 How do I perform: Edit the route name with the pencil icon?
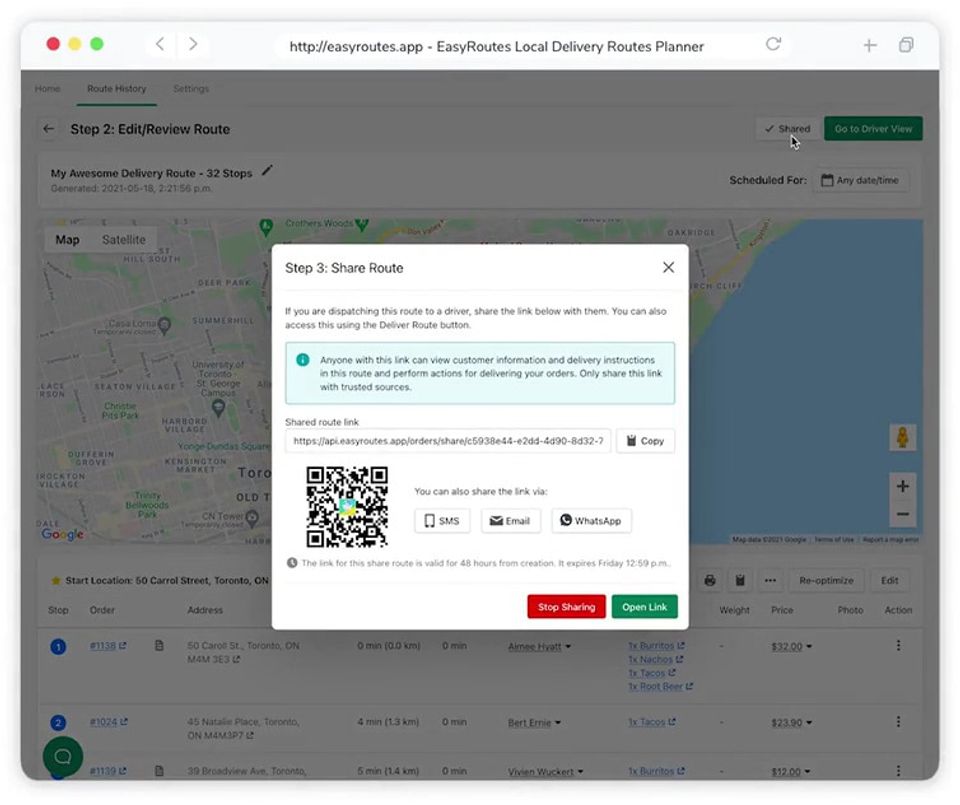[x=267, y=171]
